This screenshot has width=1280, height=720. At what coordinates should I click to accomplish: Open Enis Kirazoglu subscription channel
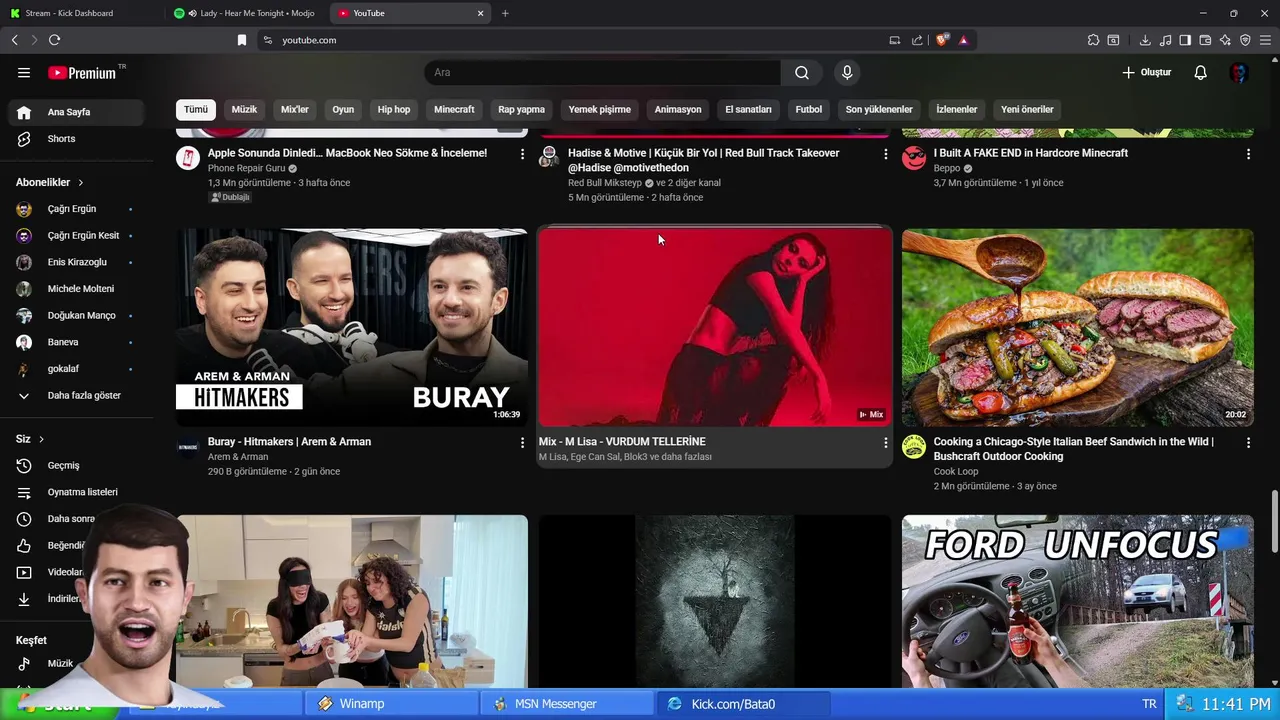pyautogui.click(x=77, y=262)
